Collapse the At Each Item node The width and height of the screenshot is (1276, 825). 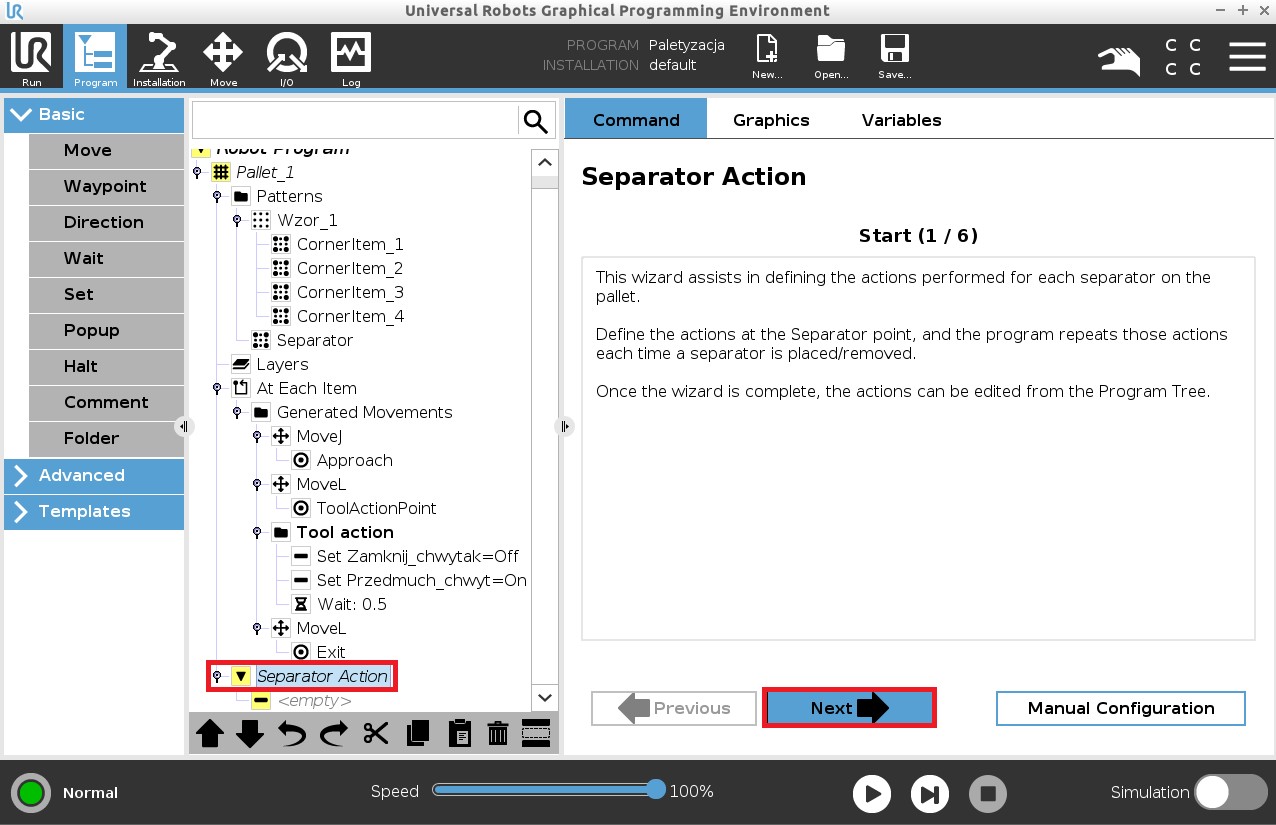(217, 388)
